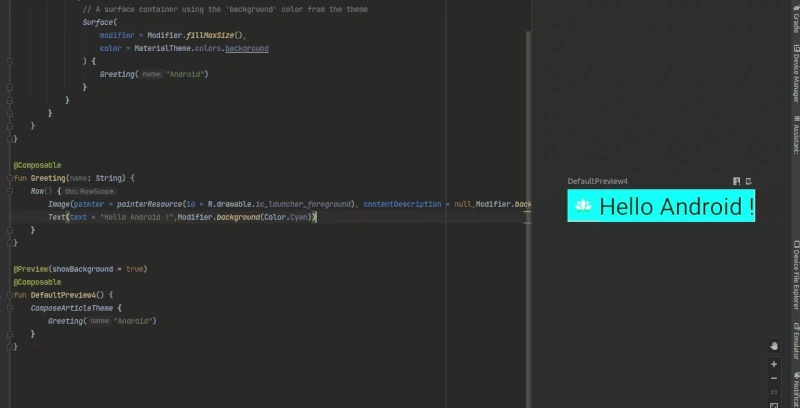Screen dimensions: 800x408
Task: Collapse the Surface lambda fold marker
Action: [x=10, y=61]
